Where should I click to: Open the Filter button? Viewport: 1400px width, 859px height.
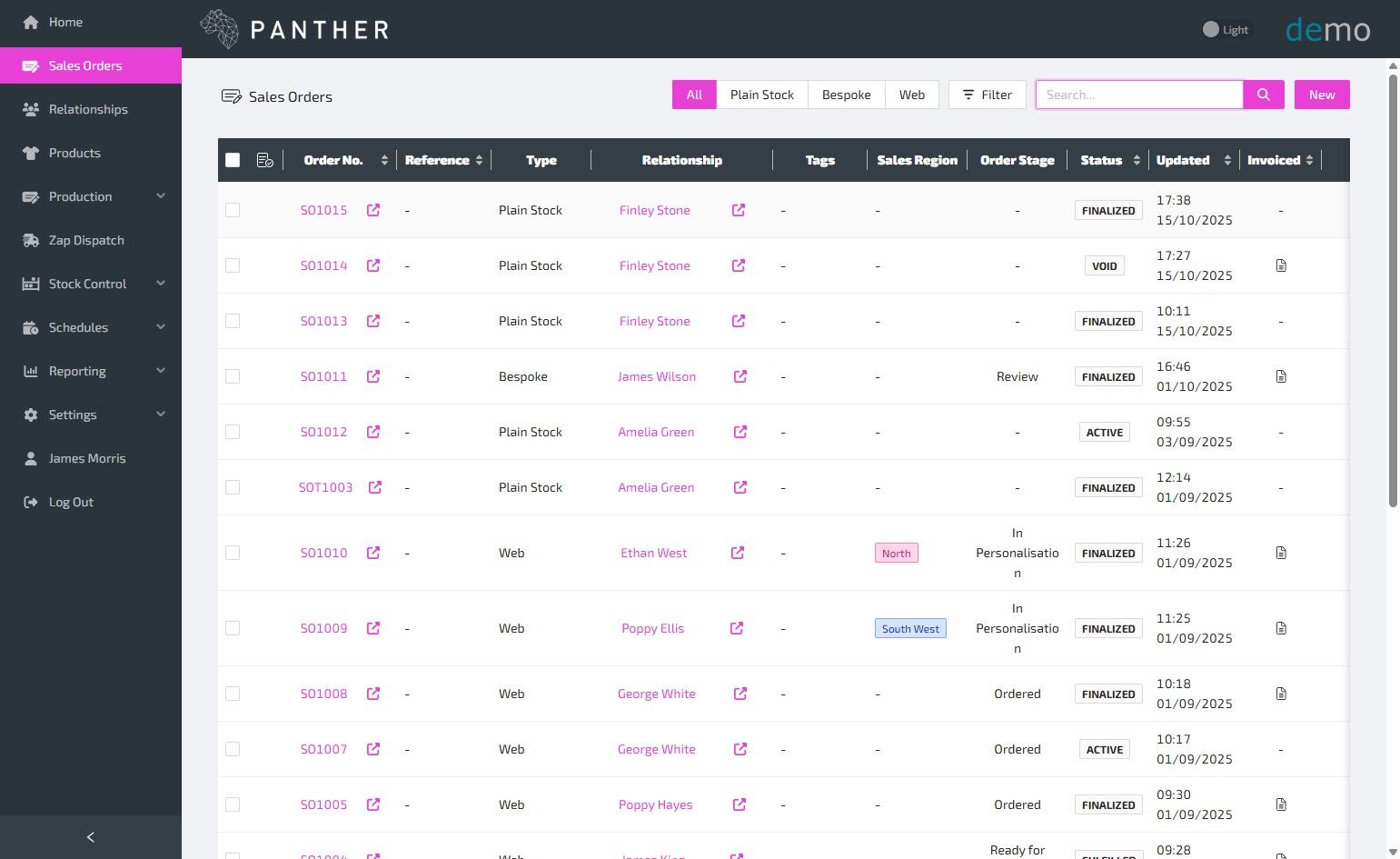click(988, 95)
